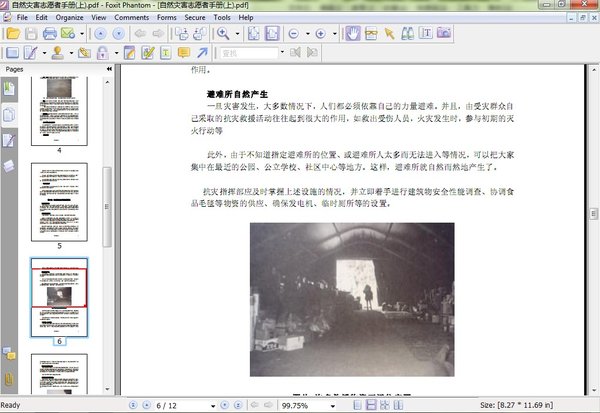Image resolution: width=600 pixels, height=413 pixels.
Task: Click the Zoom In plus circle button
Action: (321, 34)
